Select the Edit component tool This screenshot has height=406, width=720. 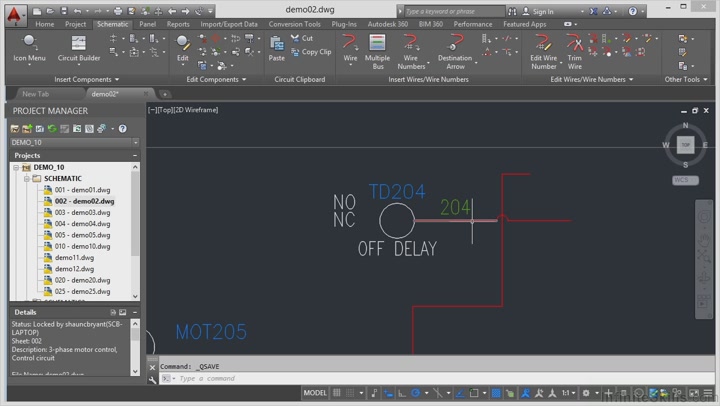click(183, 48)
